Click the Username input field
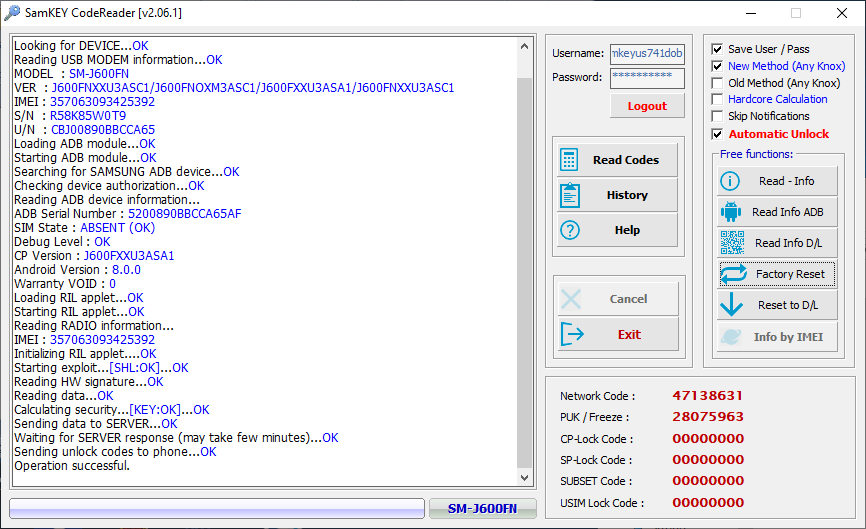The height and width of the screenshot is (529, 866). click(x=647, y=54)
